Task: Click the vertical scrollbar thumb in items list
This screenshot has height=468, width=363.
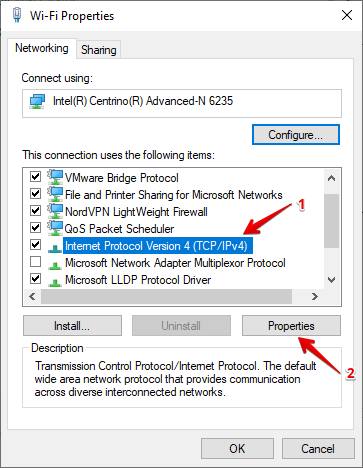Action: pyautogui.click(x=331, y=221)
